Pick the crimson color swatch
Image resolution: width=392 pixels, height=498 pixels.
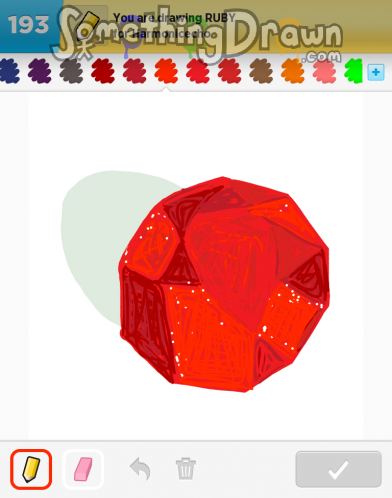click(x=135, y=71)
